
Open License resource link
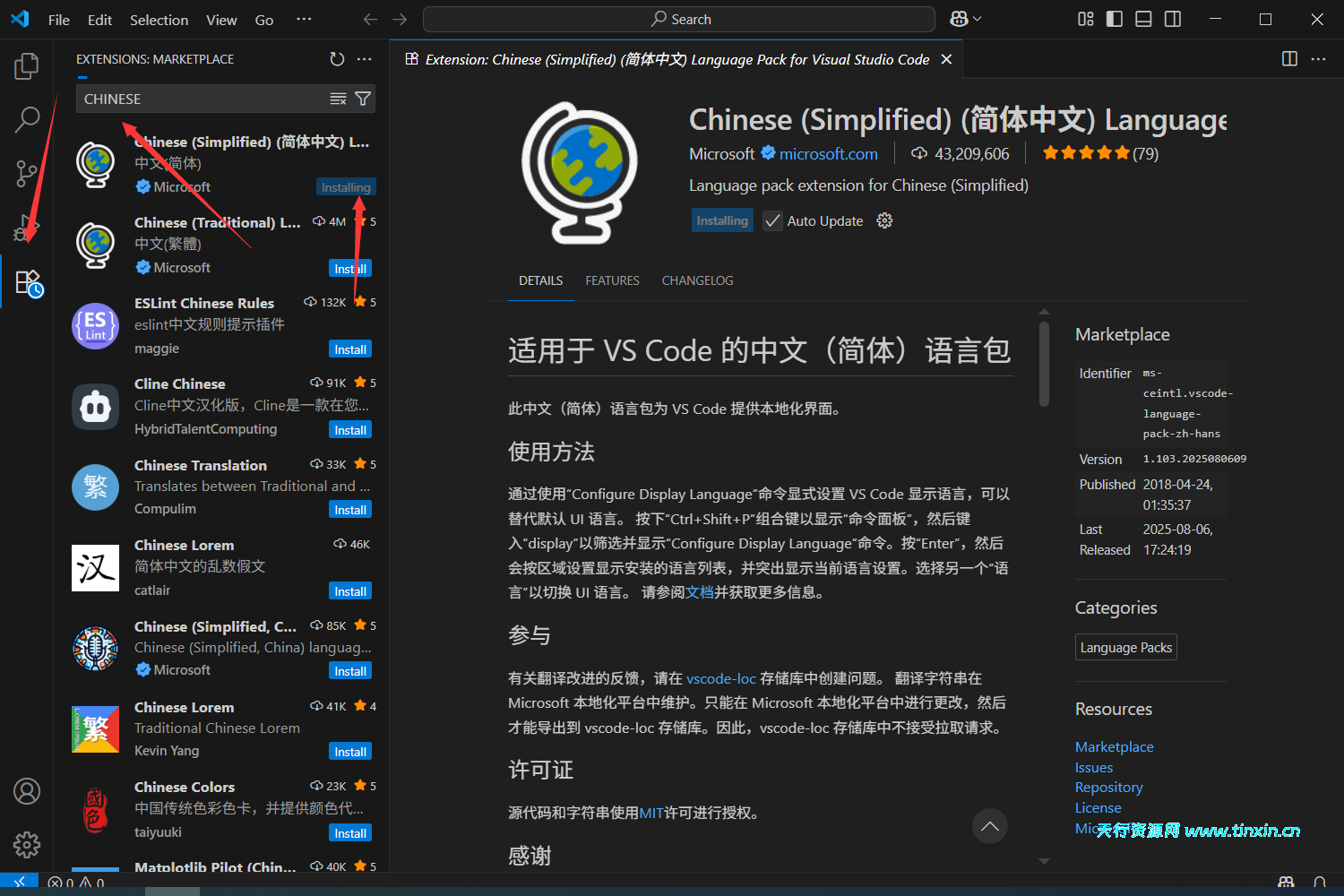pos(1098,807)
